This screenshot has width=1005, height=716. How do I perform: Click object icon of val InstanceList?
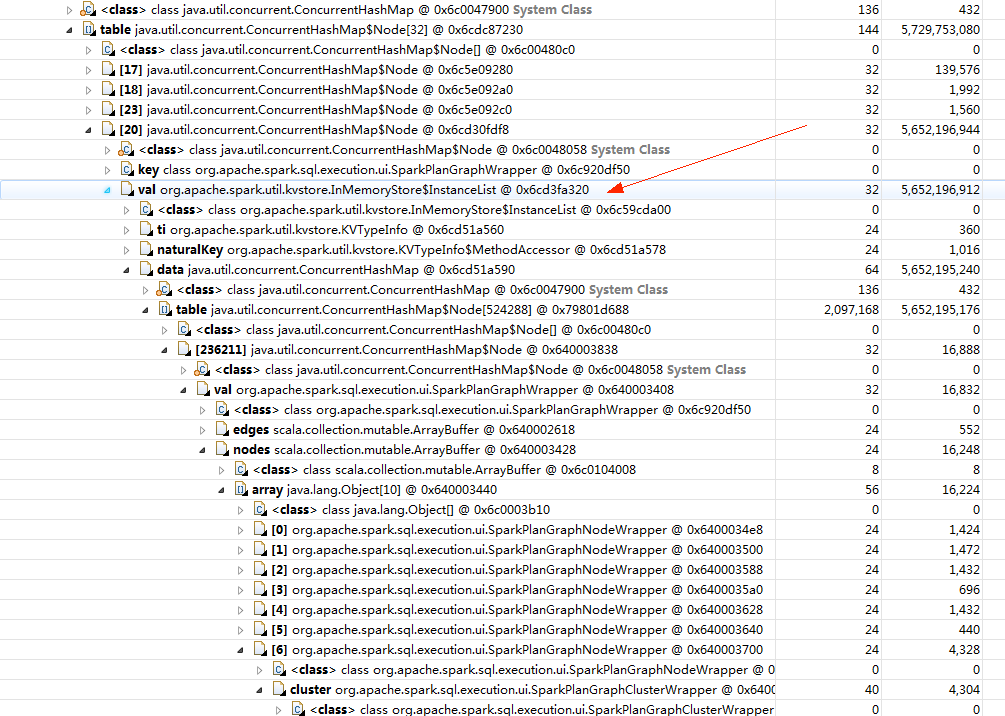[x=127, y=190]
